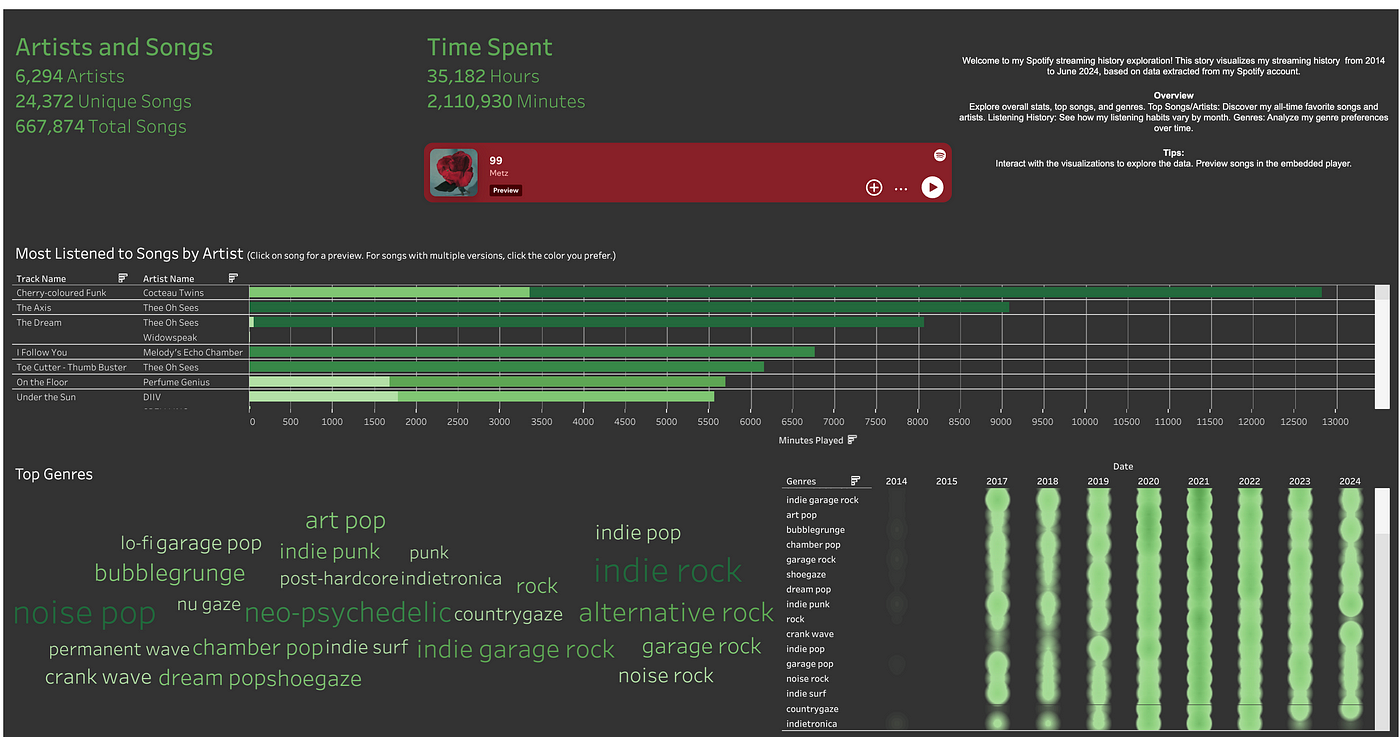1400x737 pixels.
Task: Select the I Follow You track label
Action: point(42,352)
